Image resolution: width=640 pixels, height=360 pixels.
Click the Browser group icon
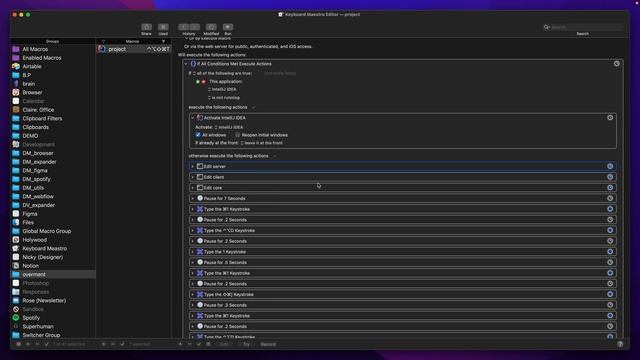tap(16, 92)
